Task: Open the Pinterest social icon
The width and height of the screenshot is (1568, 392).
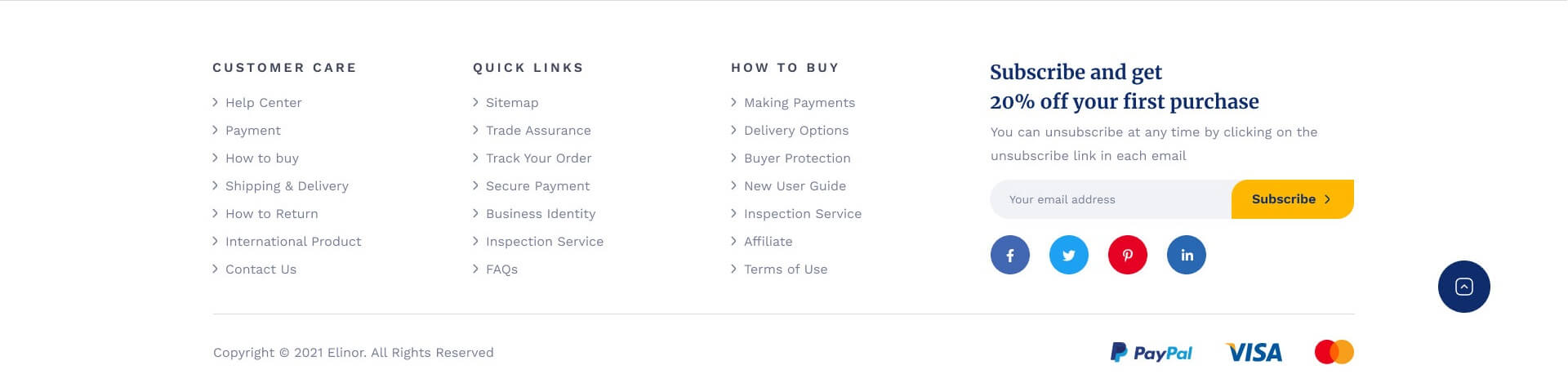Action: [x=1128, y=255]
